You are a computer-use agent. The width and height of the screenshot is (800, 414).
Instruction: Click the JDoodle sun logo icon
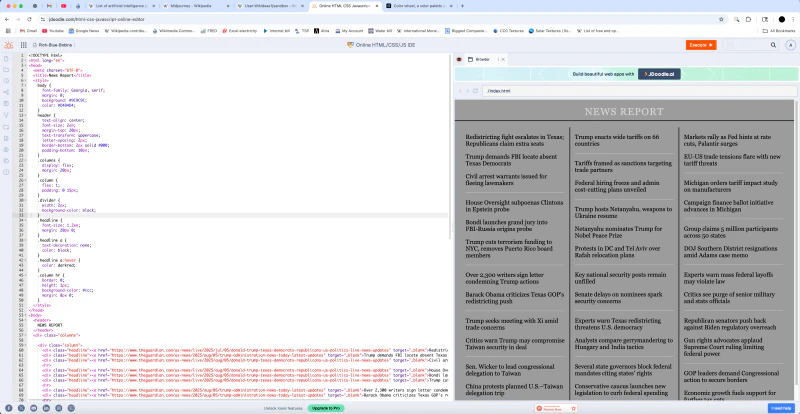[9, 45]
